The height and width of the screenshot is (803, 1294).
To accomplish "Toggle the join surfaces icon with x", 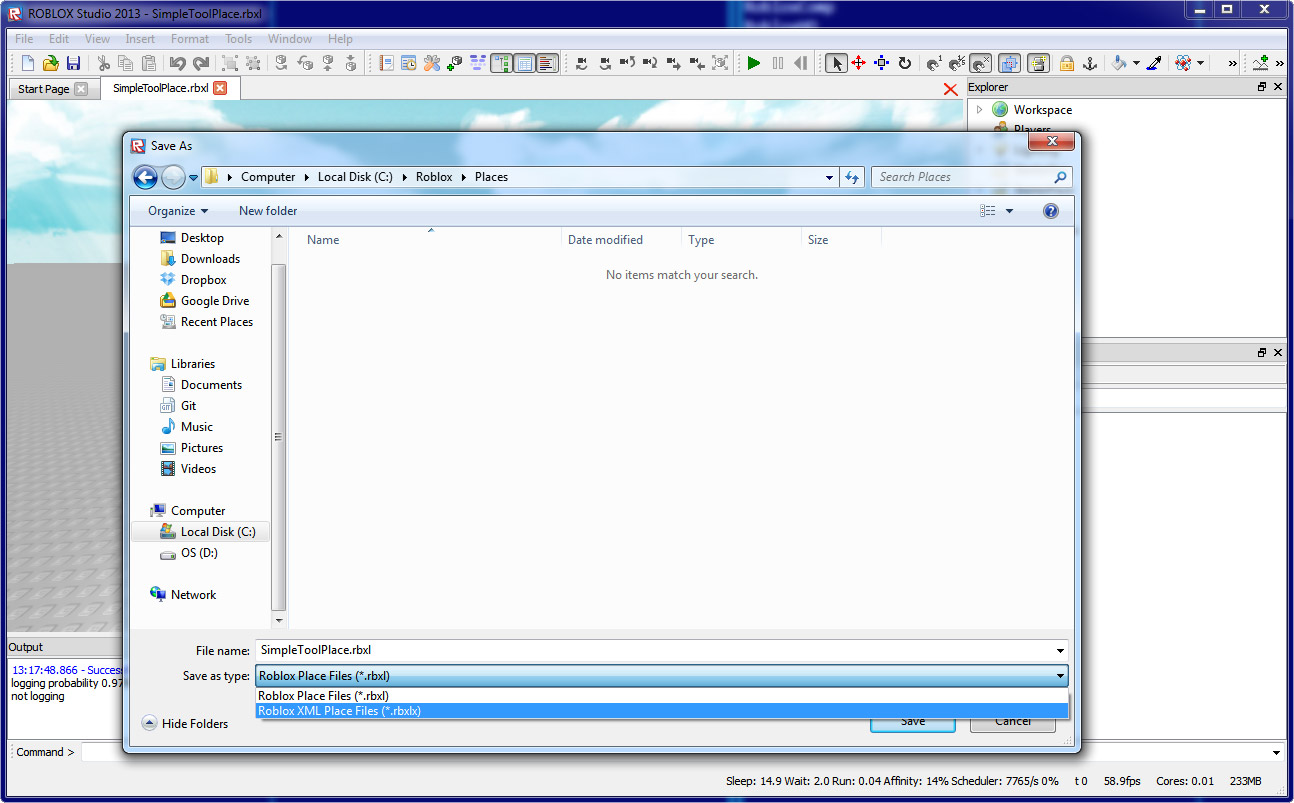I will coord(981,63).
